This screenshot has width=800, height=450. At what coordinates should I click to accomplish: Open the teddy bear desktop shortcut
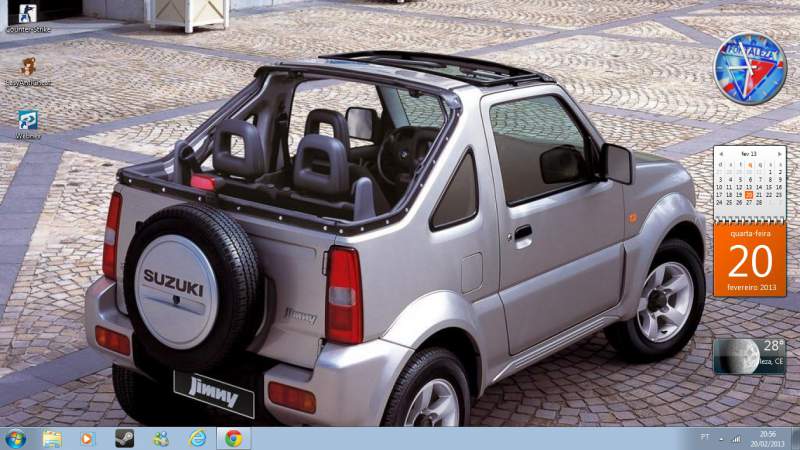coord(28,71)
